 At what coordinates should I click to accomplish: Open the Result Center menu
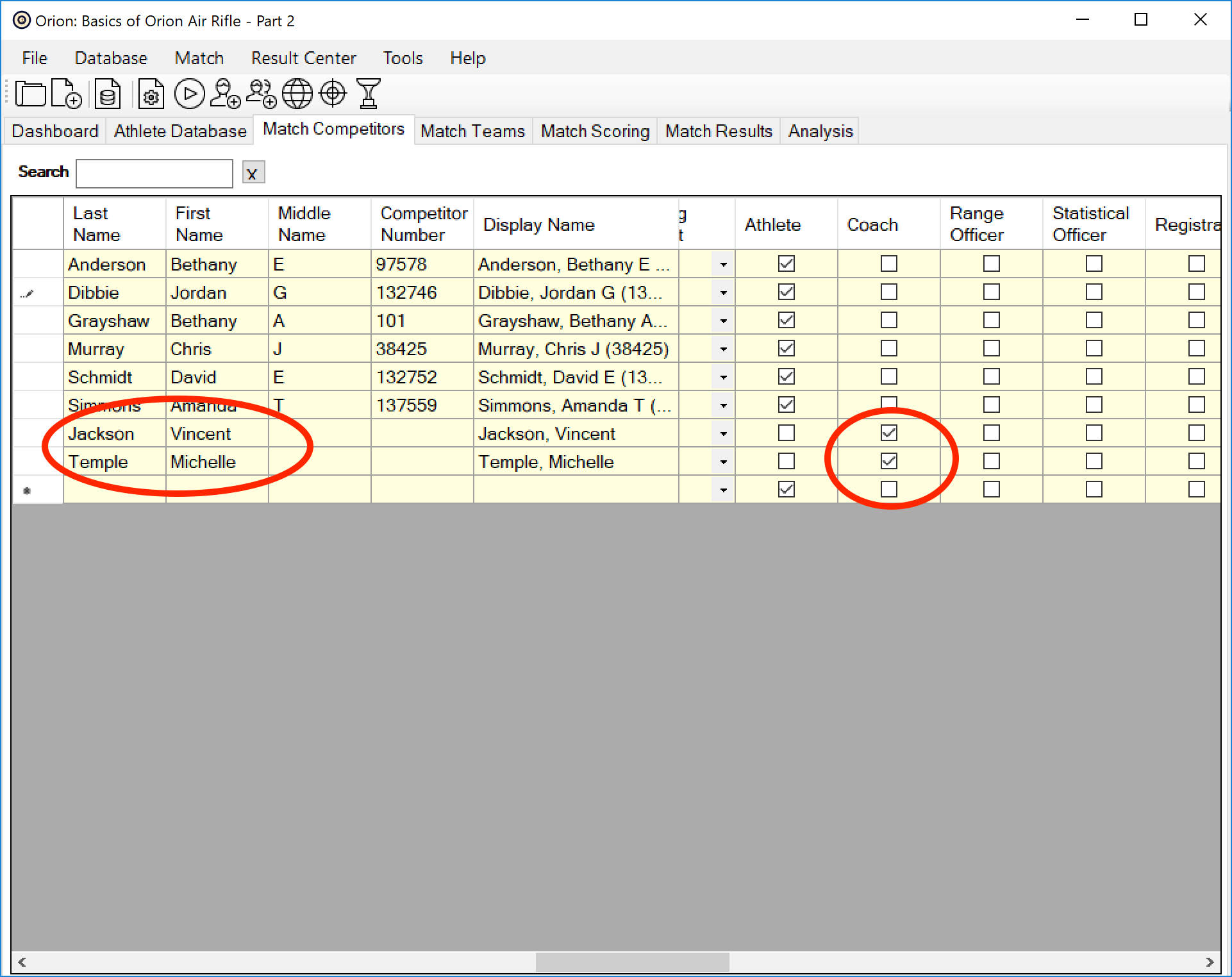303,58
